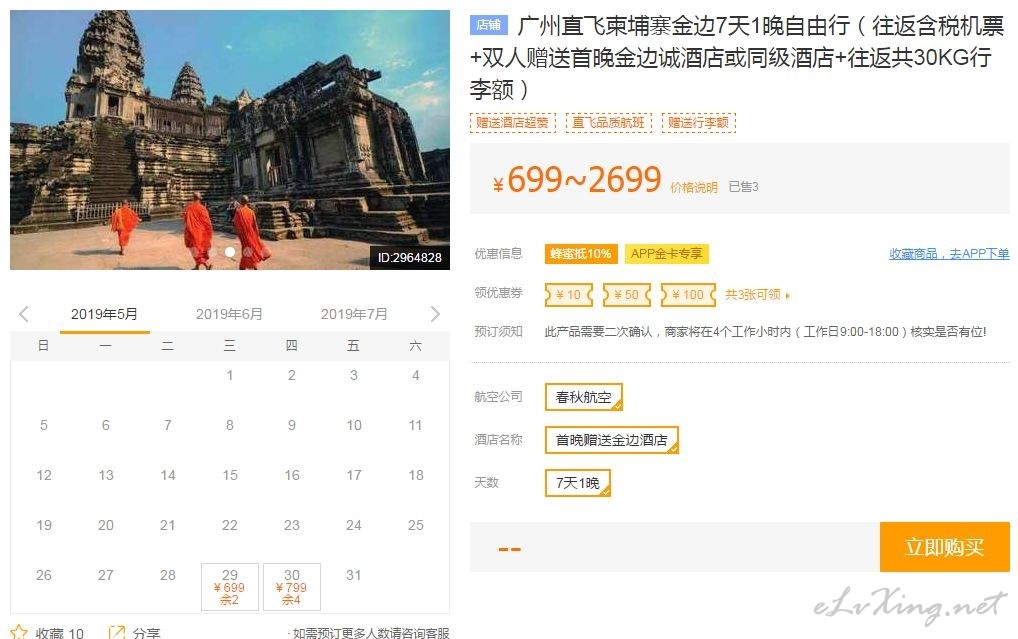Select 首晚赠送金边酒店 hotel option
Screen dimensions: 1018x639
[x=612, y=440]
